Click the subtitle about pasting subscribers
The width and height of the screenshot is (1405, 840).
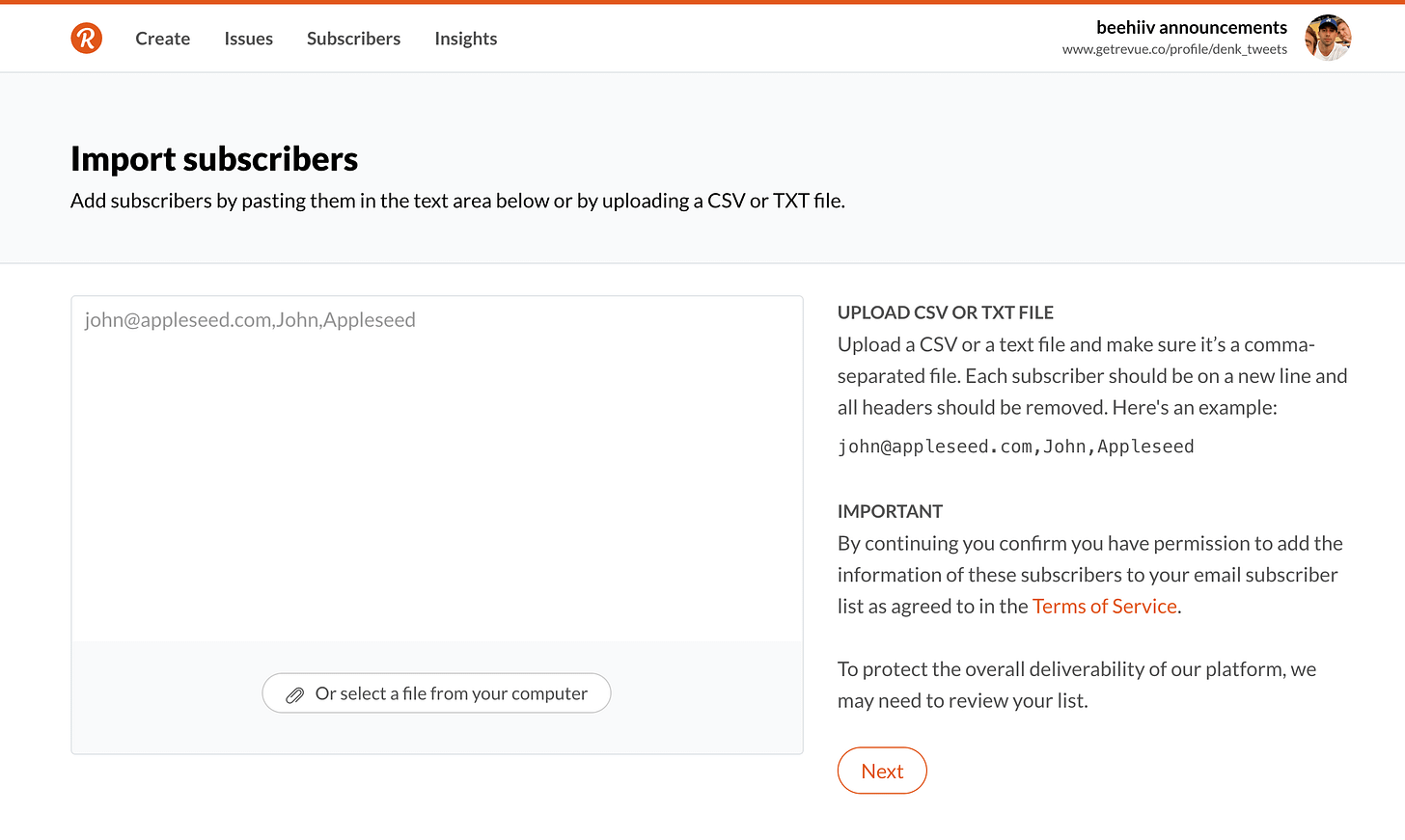[457, 201]
